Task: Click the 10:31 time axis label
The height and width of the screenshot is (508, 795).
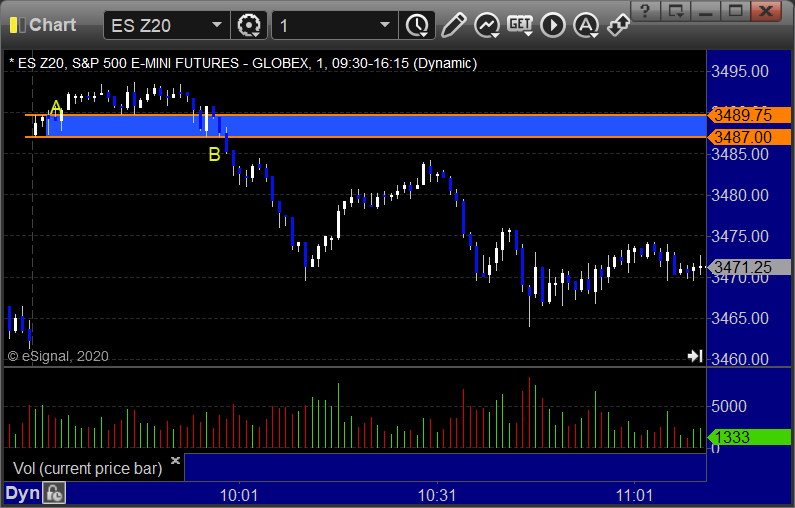Action: click(437, 495)
